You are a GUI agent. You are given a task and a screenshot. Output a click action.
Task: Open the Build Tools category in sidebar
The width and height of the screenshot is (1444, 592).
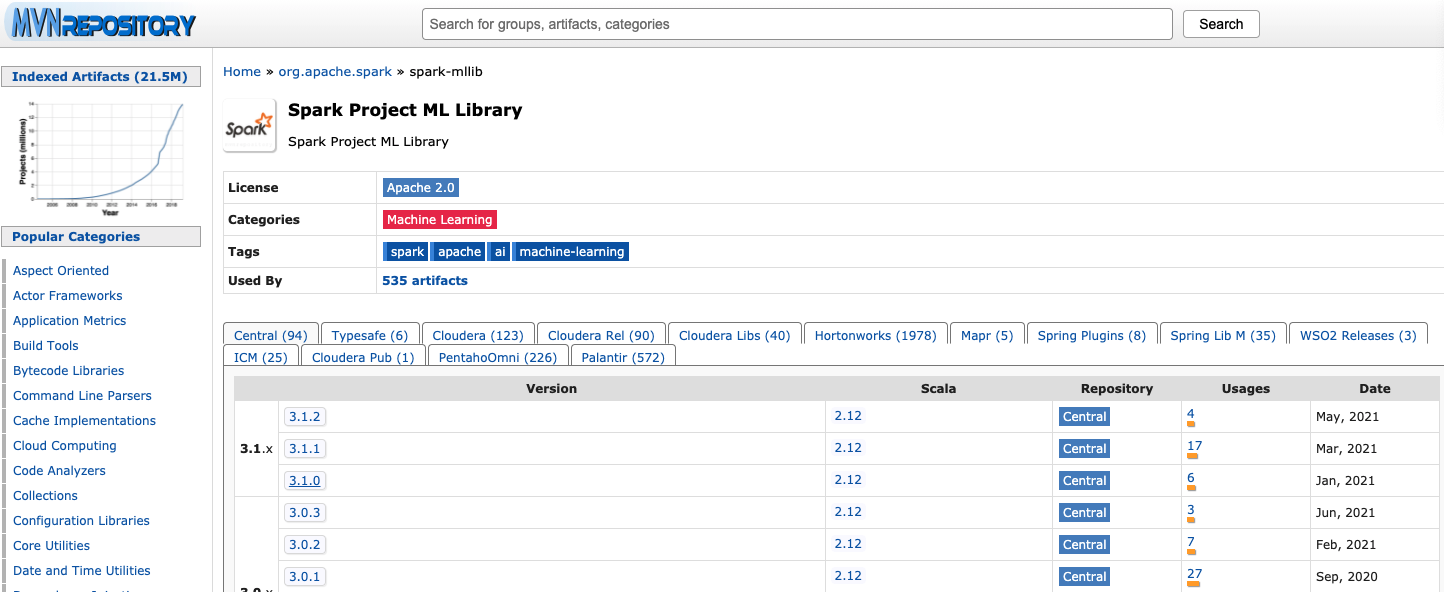coord(45,345)
